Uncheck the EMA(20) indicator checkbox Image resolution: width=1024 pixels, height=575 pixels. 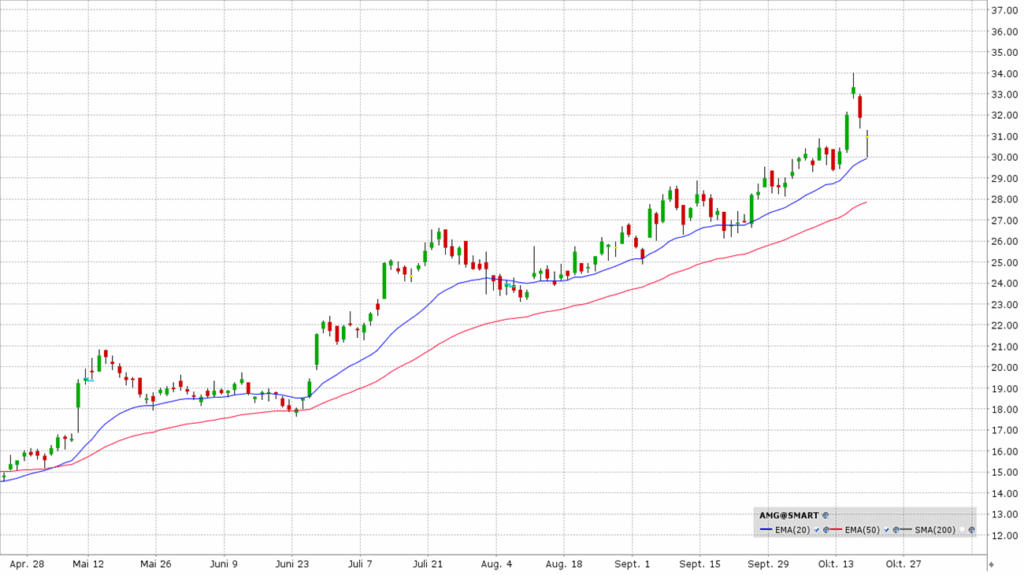coord(818,528)
